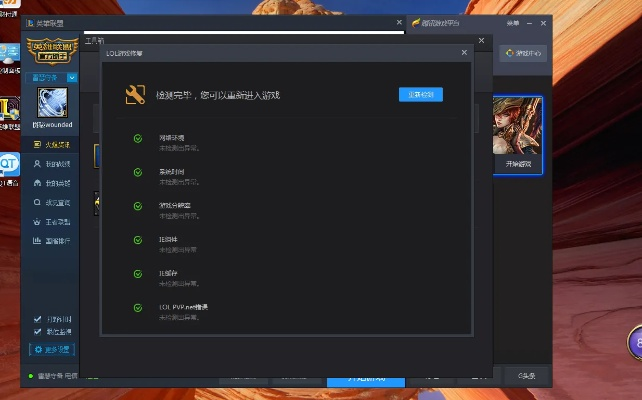
Task: Select the 网络环境 result text
Action: tap(179, 148)
